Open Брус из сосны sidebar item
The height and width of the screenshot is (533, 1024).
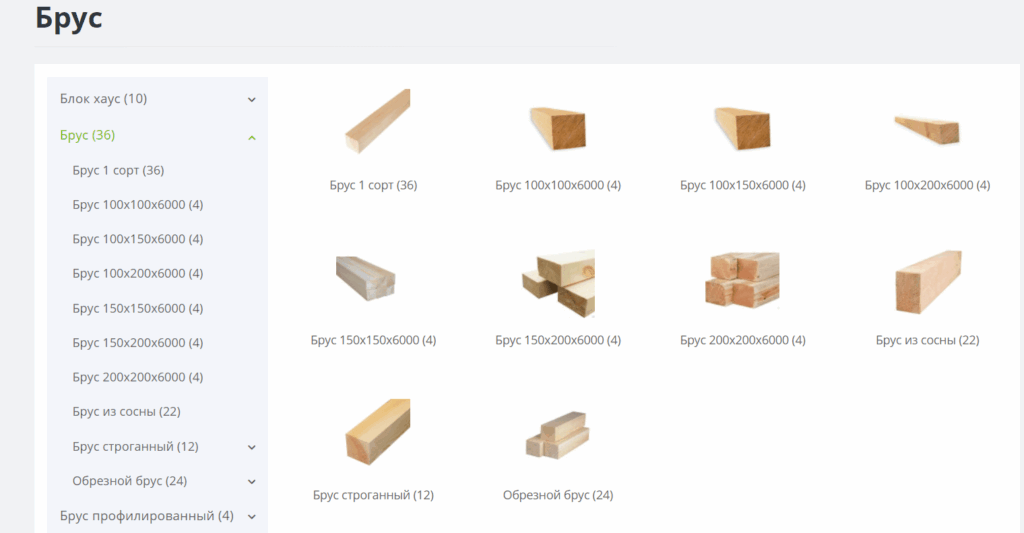pos(126,411)
